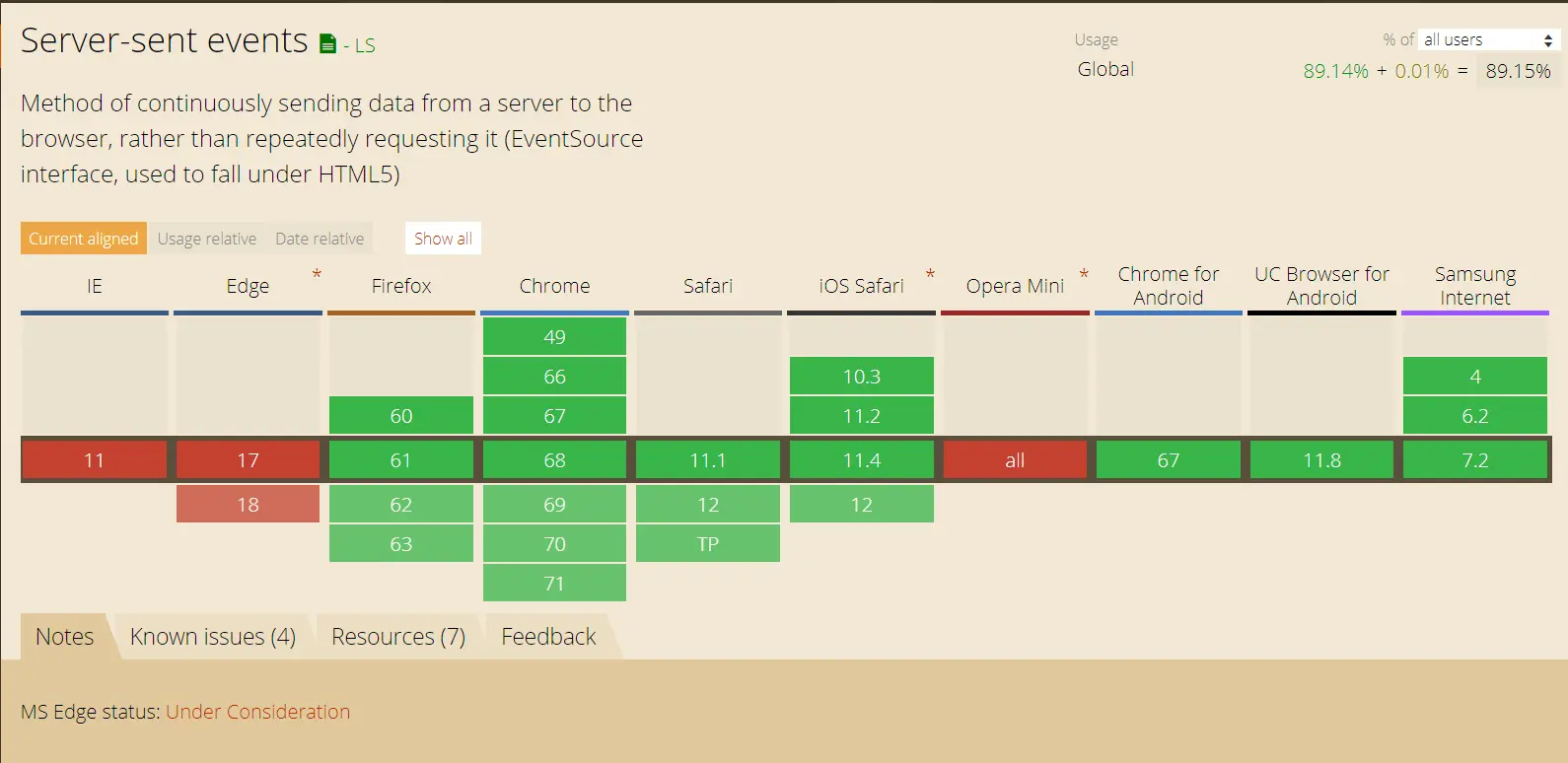Select the Firefox 63 cell
This screenshot has width=1568, height=763.
point(401,544)
